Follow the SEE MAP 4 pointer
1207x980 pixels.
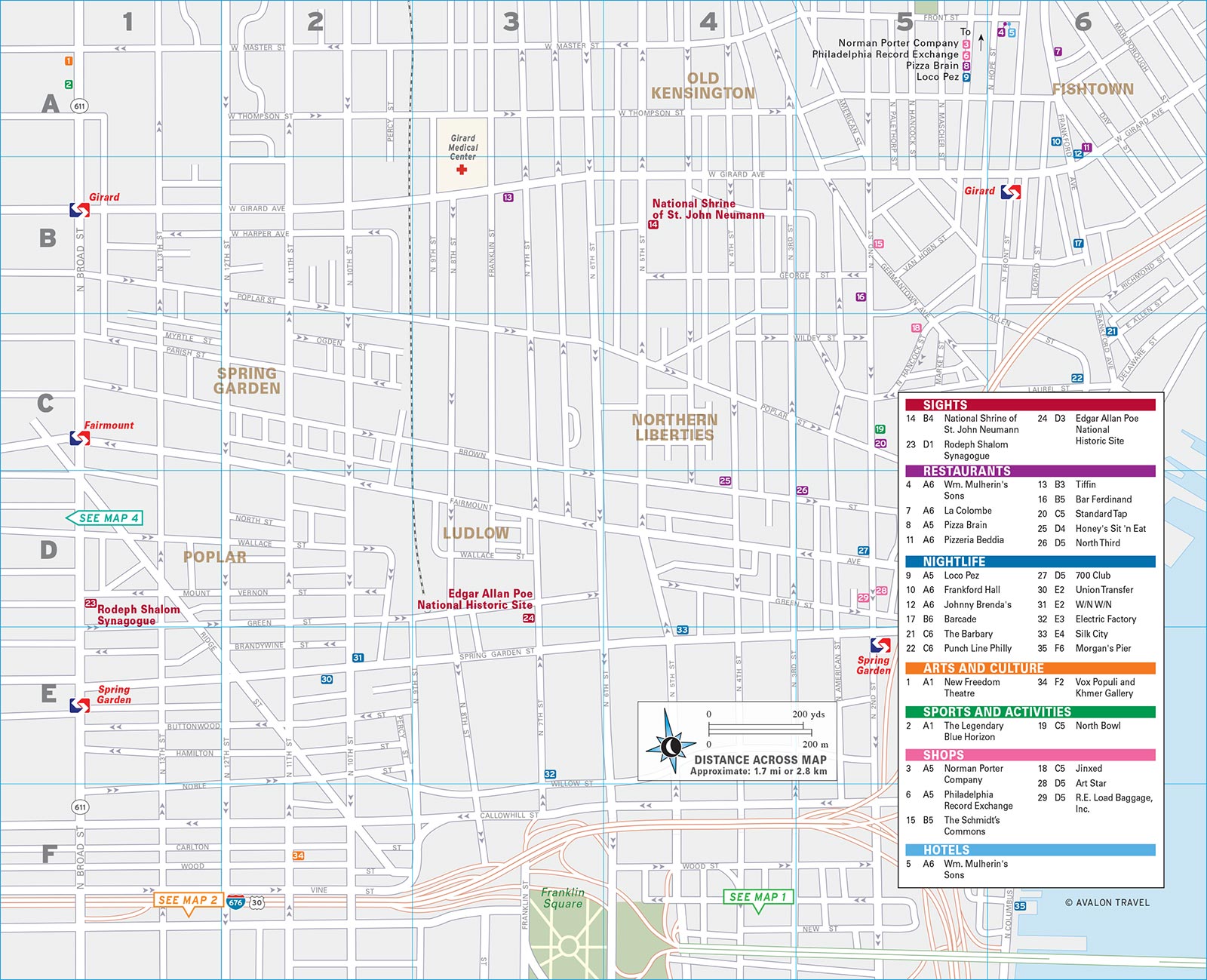[104, 518]
